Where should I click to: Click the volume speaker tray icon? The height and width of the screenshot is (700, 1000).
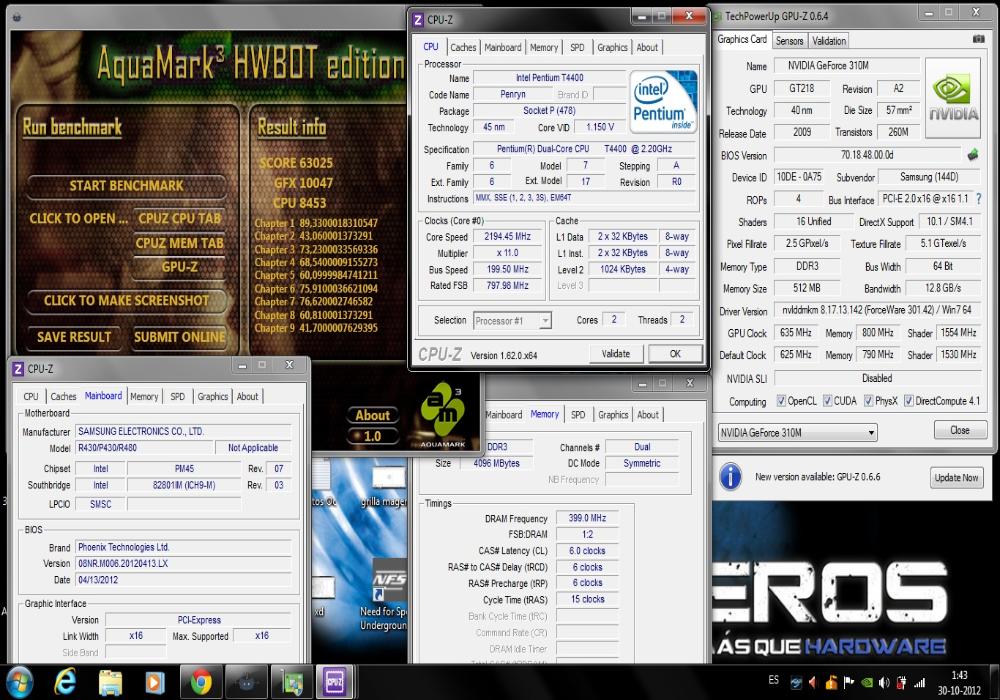[884, 683]
